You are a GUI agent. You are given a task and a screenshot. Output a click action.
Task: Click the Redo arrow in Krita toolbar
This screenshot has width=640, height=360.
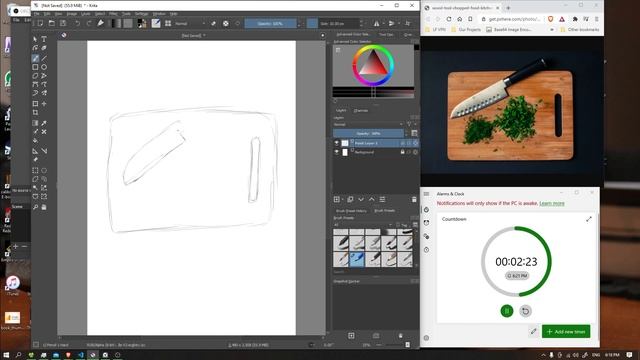tap(89, 23)
